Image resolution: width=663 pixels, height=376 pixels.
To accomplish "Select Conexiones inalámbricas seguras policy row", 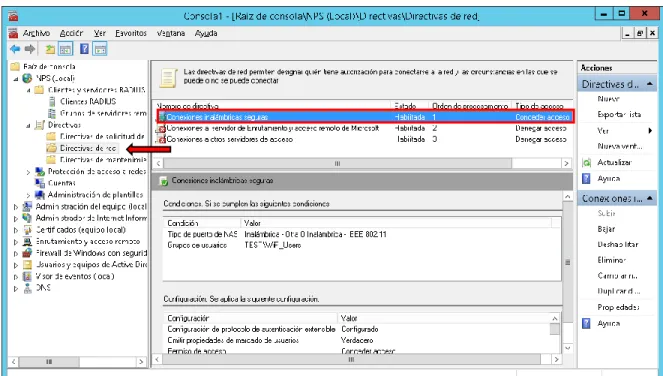I will (365, 117).
